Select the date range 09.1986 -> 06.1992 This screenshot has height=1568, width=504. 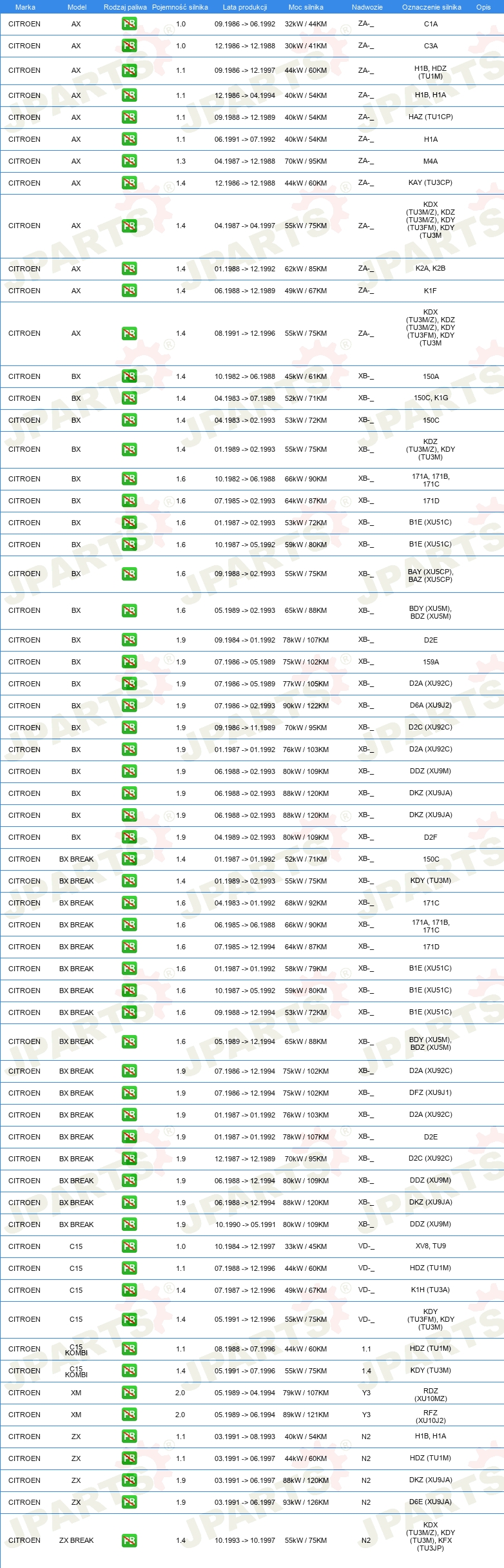(x=245, y=24)
